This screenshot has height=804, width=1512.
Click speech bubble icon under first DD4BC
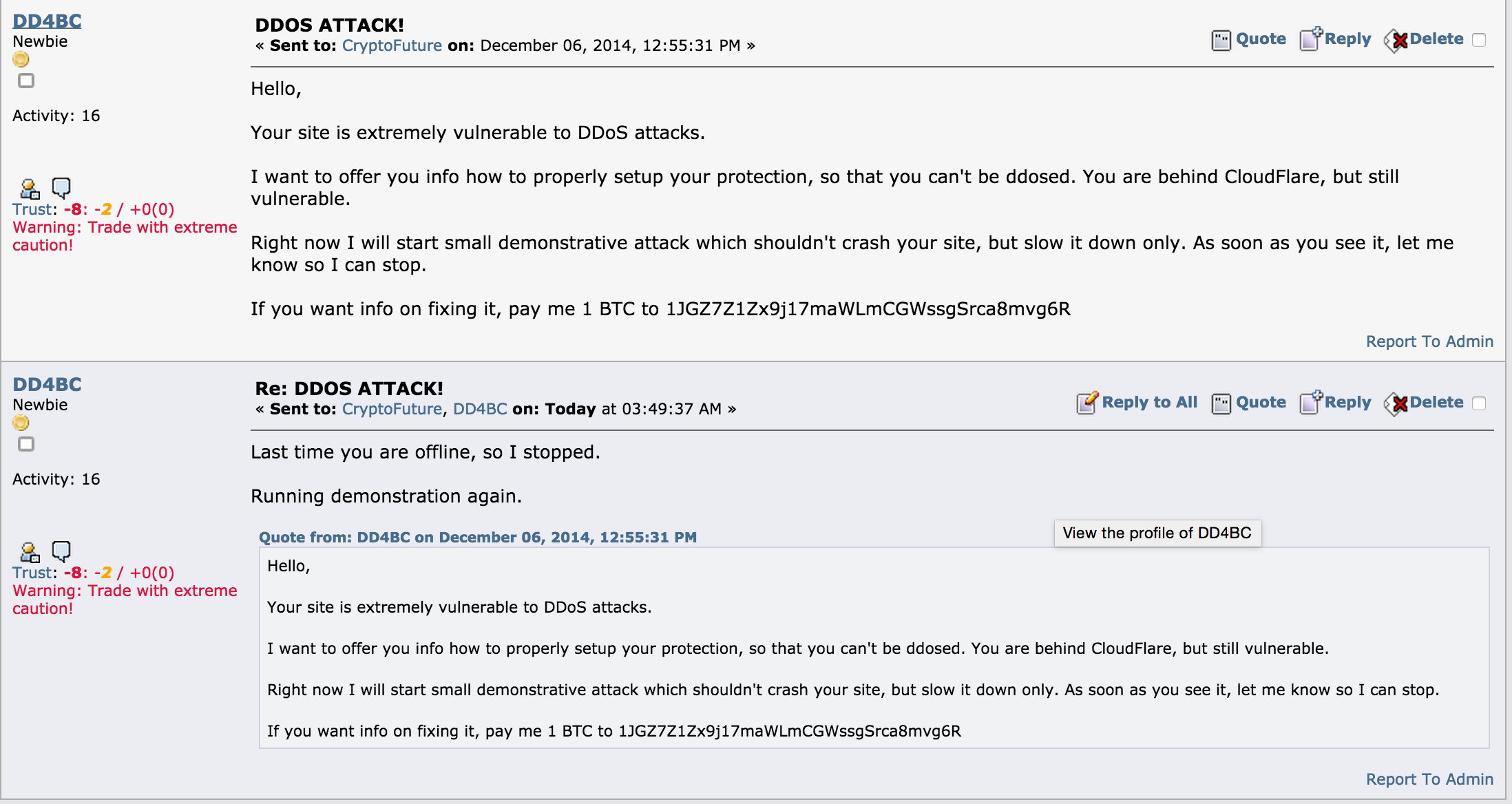(61, 187)
